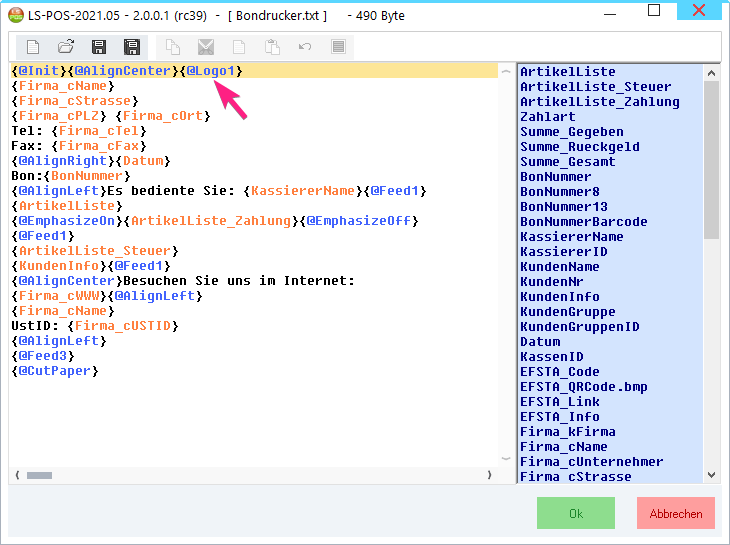Select BonNummerBarcode in the variable list
The image size is (730, 545).
point(584,222)
